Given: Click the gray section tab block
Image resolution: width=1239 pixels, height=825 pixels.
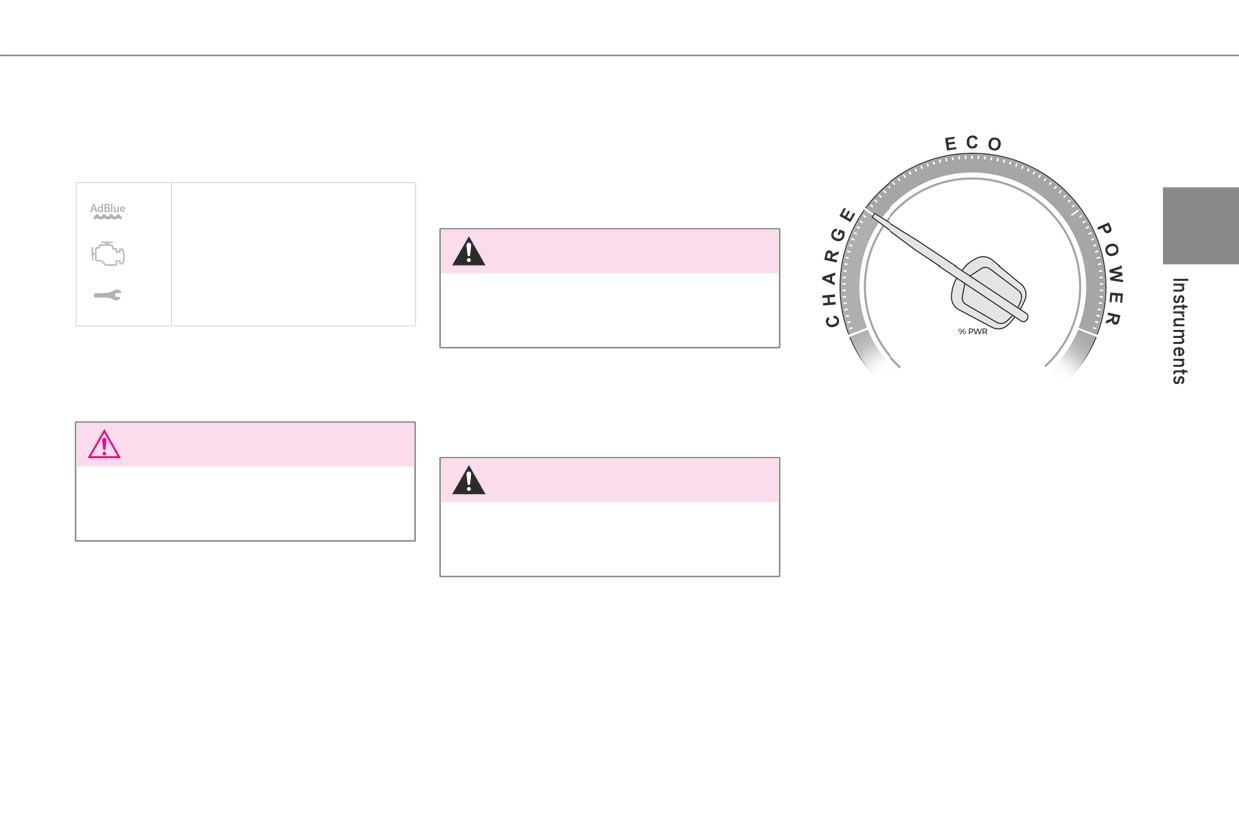Looking at the screenshot, I should coord(1200,225).
